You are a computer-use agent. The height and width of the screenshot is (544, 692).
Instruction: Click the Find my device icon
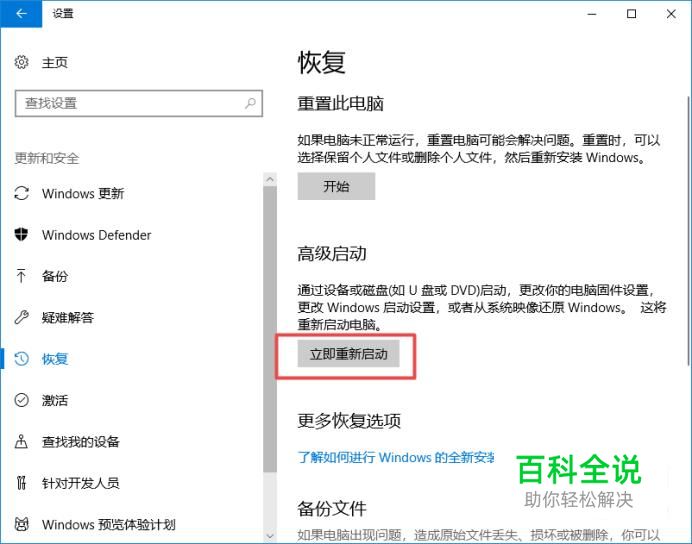21,442
